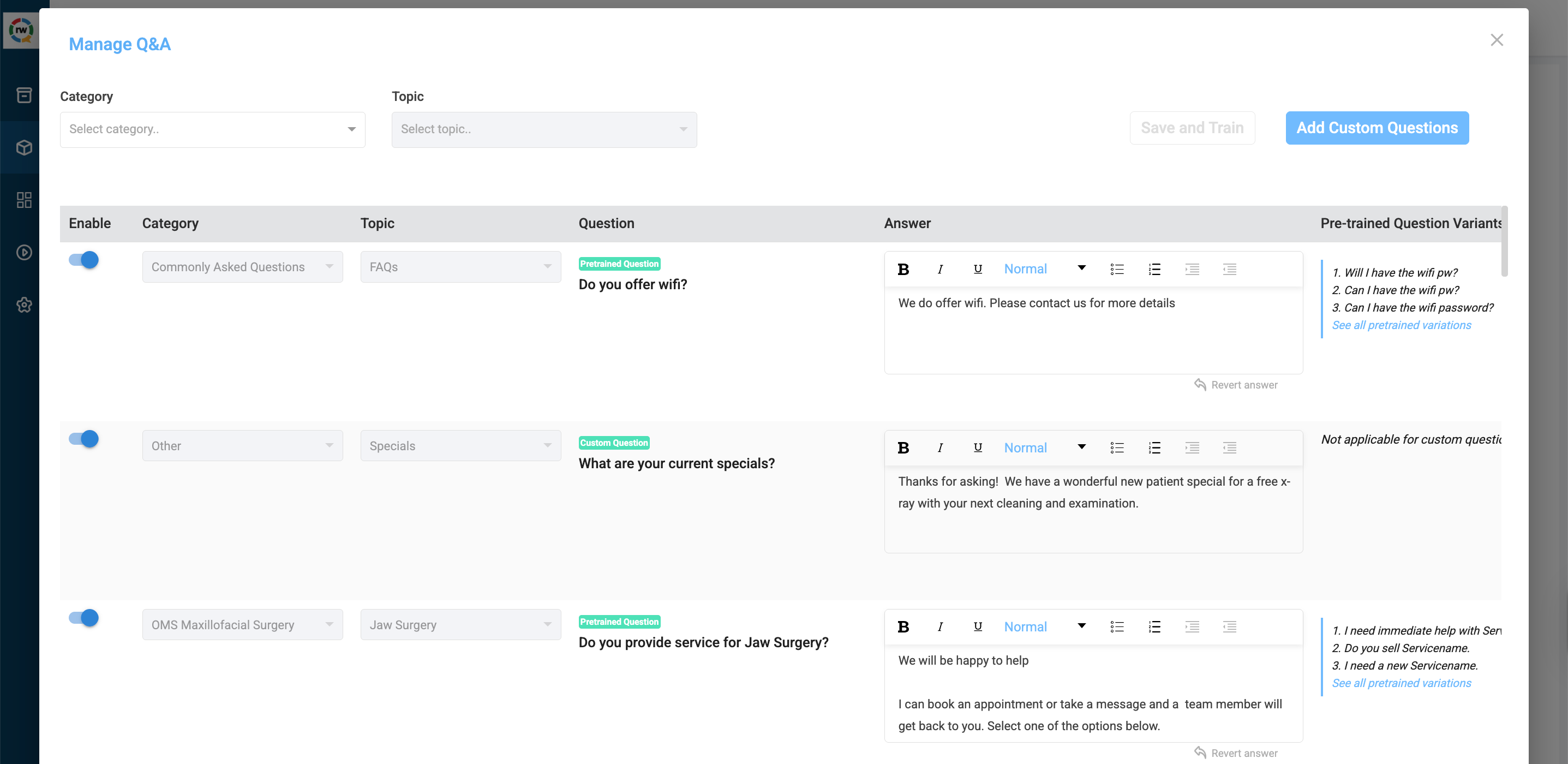Close the Manage Q&A dialog
1568x764 pixels.
pyautogui.click(x=1497, y=40)
